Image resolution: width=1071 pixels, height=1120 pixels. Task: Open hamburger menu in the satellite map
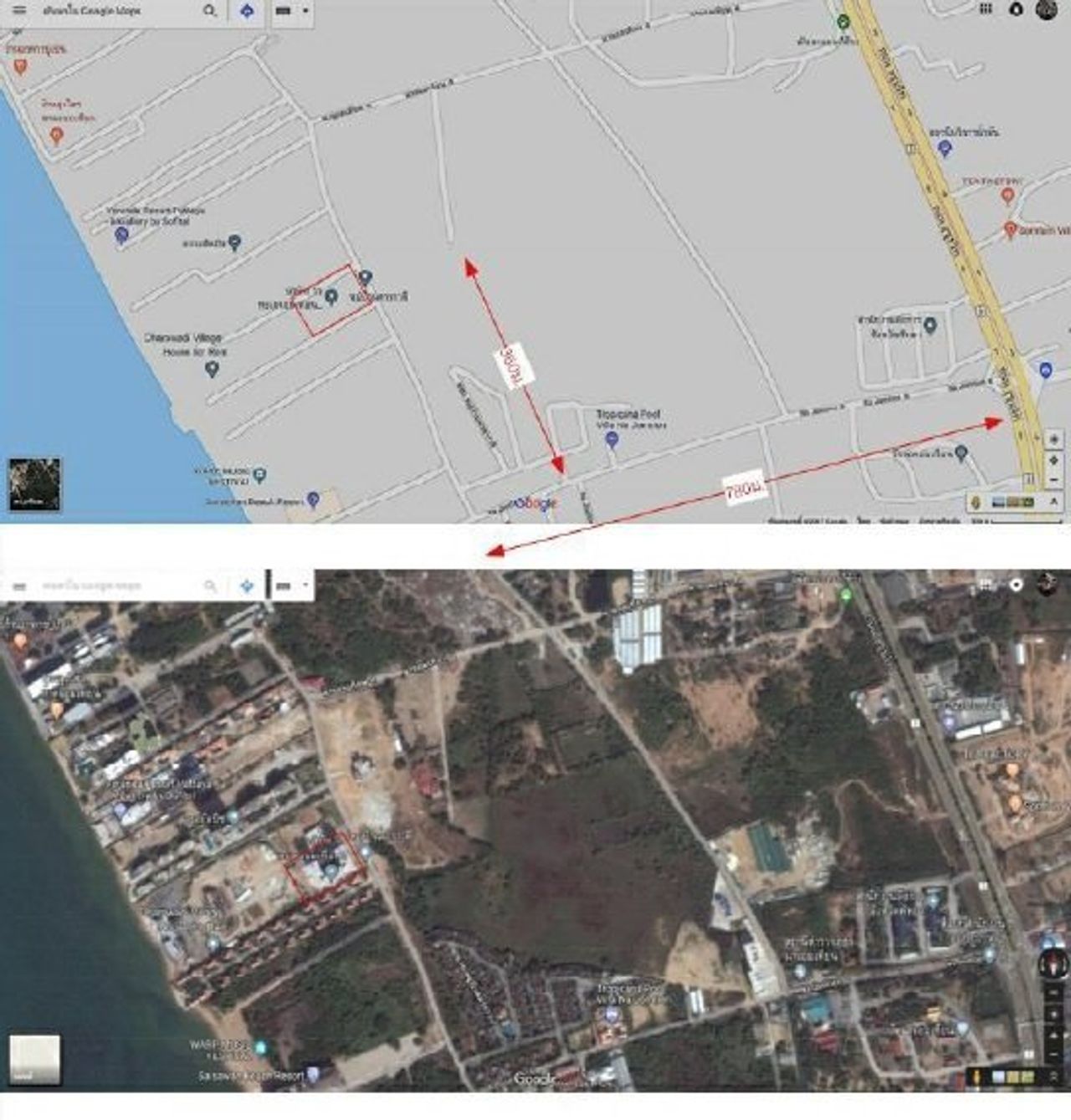pyautogui.click(x=20, y=586)
